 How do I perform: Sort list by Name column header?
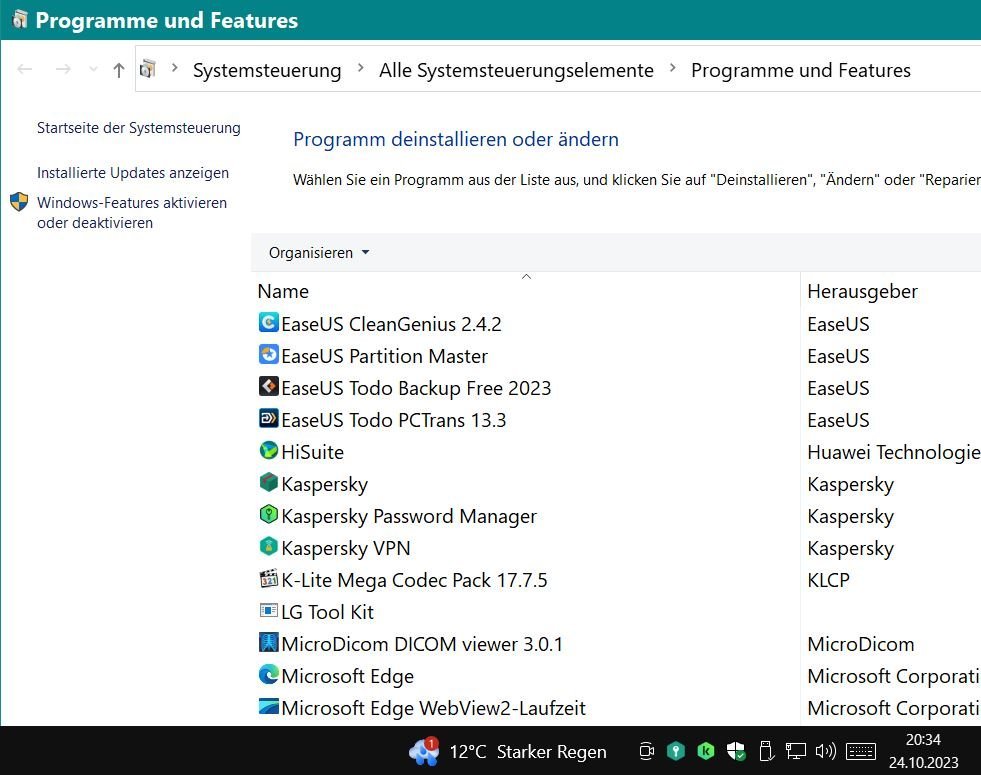pos(283,291)
